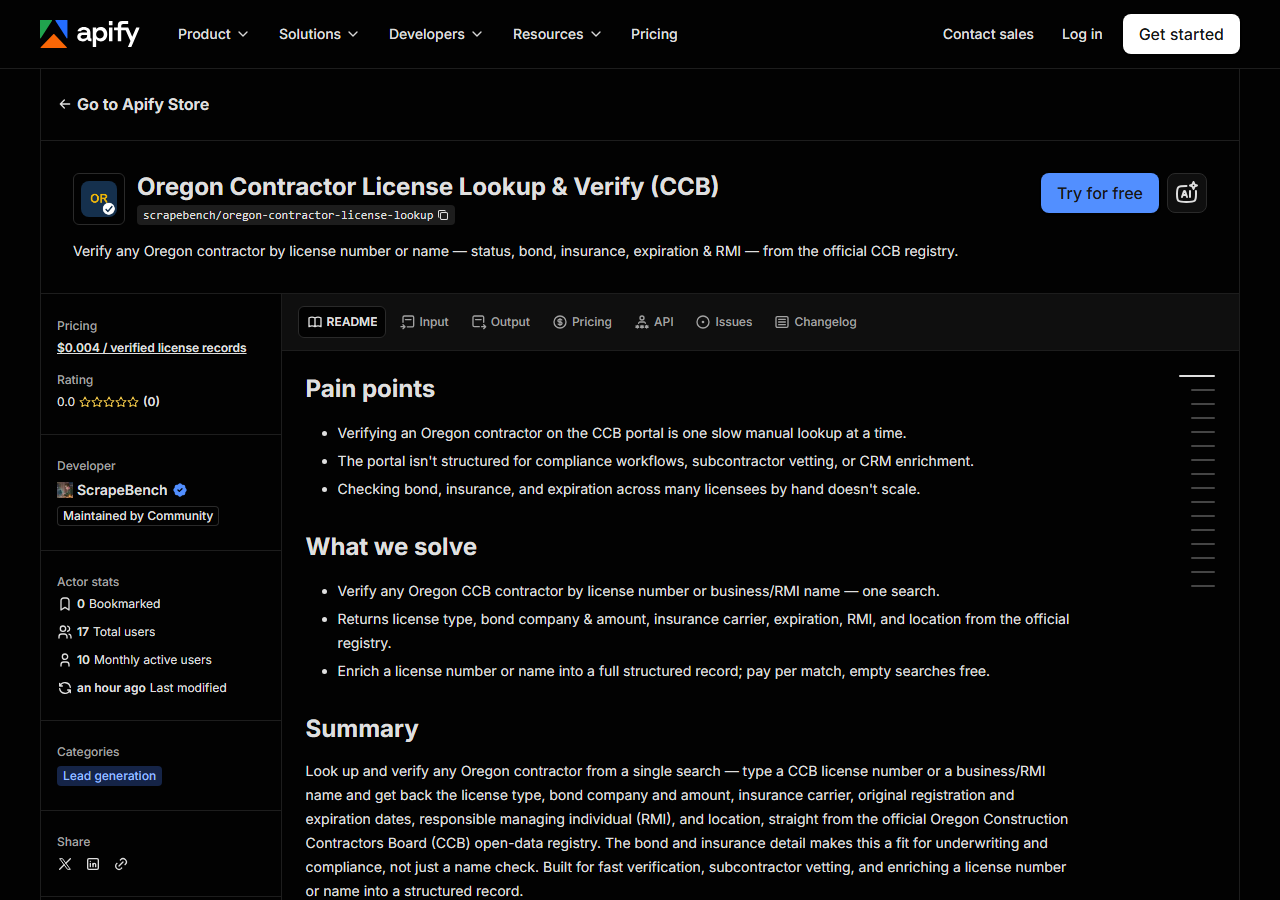Go back to Apify Store
1280x900 pixels.
(134, 104)
